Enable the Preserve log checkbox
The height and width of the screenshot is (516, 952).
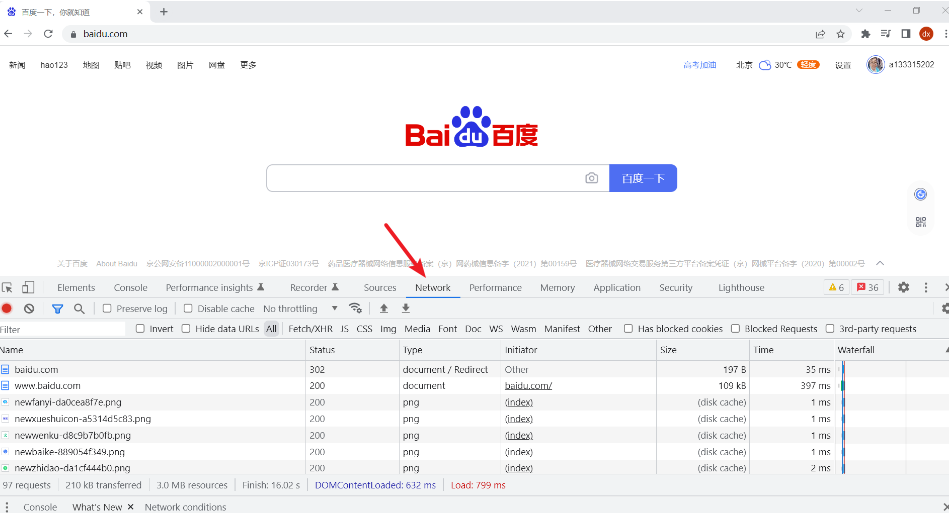(x=107, y=308)
